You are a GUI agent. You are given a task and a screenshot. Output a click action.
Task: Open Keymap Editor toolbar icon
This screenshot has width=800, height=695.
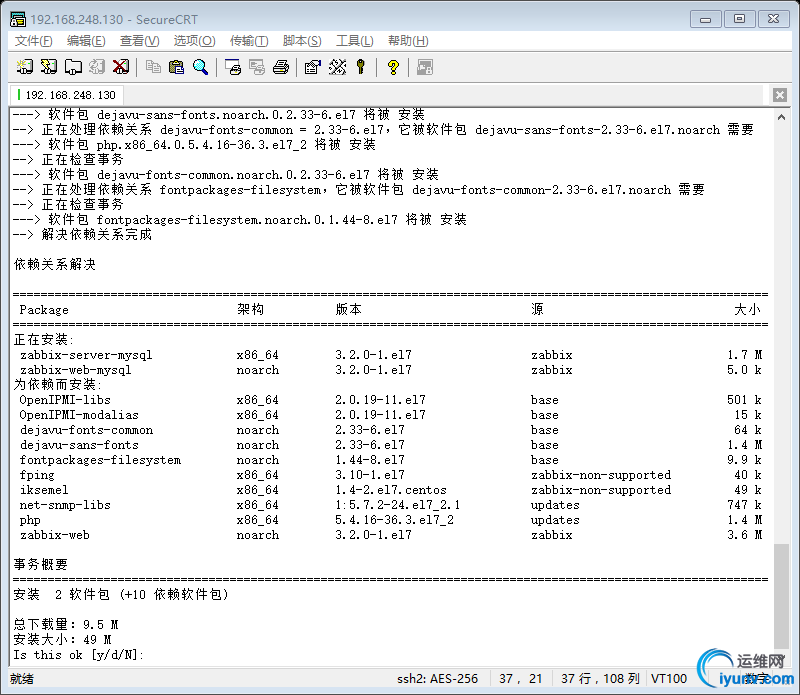tap(337, 67)
